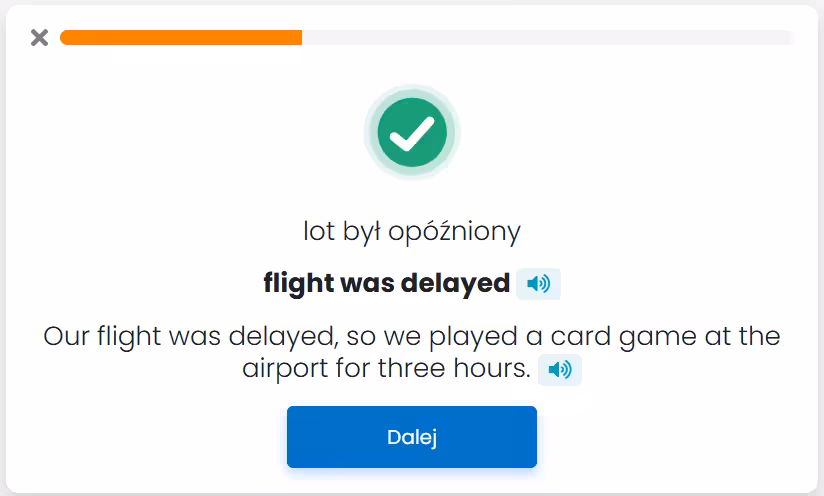Click the Polish word "lot"
This screenshot has height=496, width=824.
[x=318, y=232]
